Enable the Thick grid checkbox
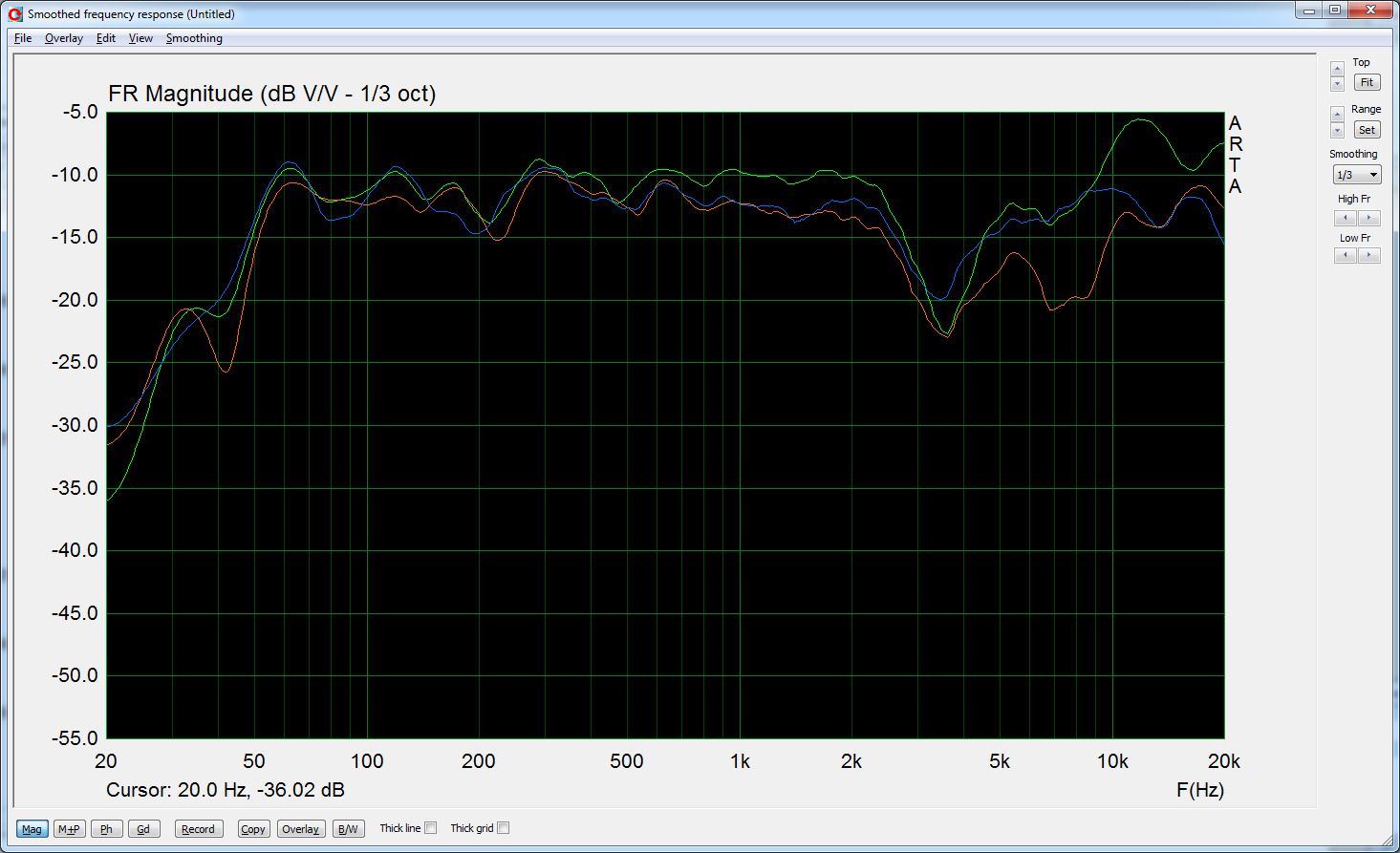1400x853 pixels. click(x=503, y=828)
